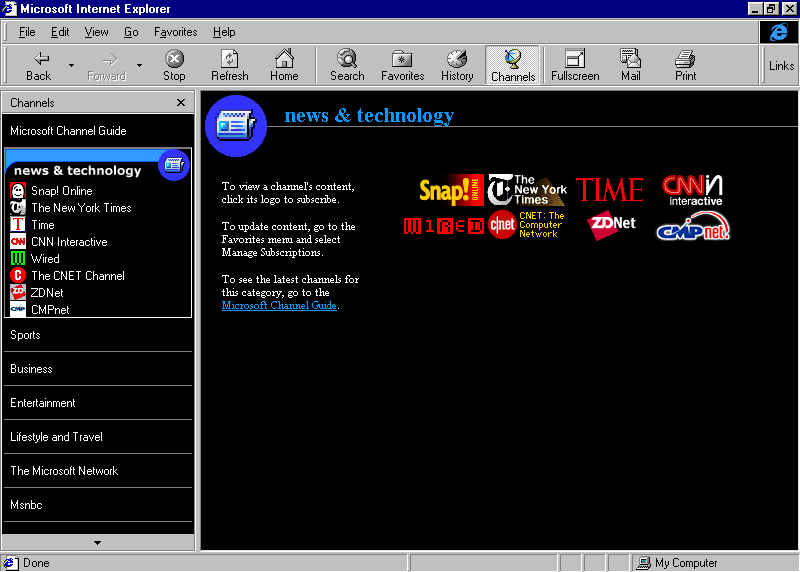Open the Edit menu
This screenshot has width=800, height=572.
(60, 32)
